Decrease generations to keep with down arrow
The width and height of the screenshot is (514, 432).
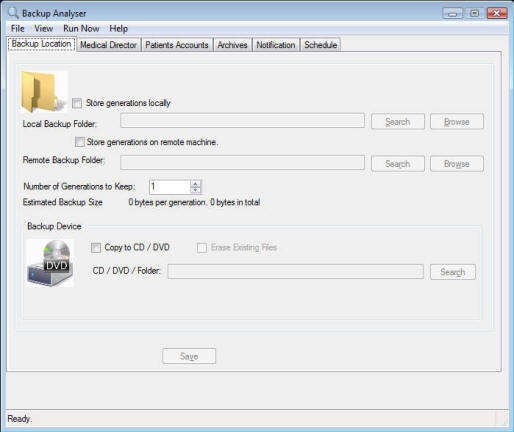[x=195, y=190]
